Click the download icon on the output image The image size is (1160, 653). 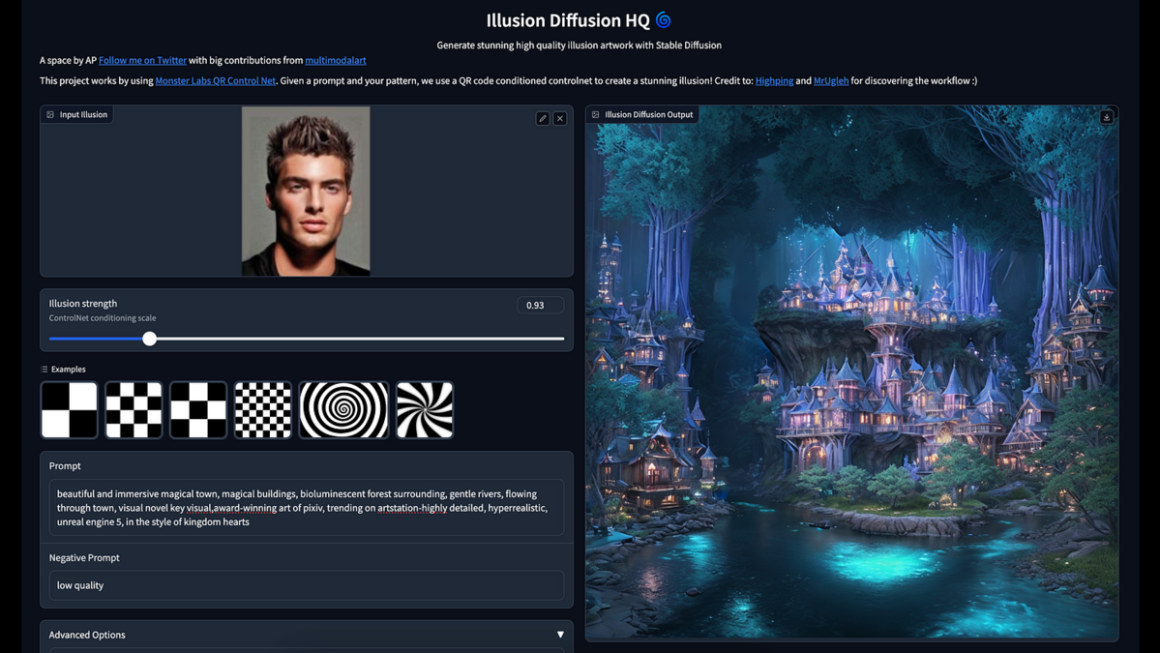click(1106, 116)
